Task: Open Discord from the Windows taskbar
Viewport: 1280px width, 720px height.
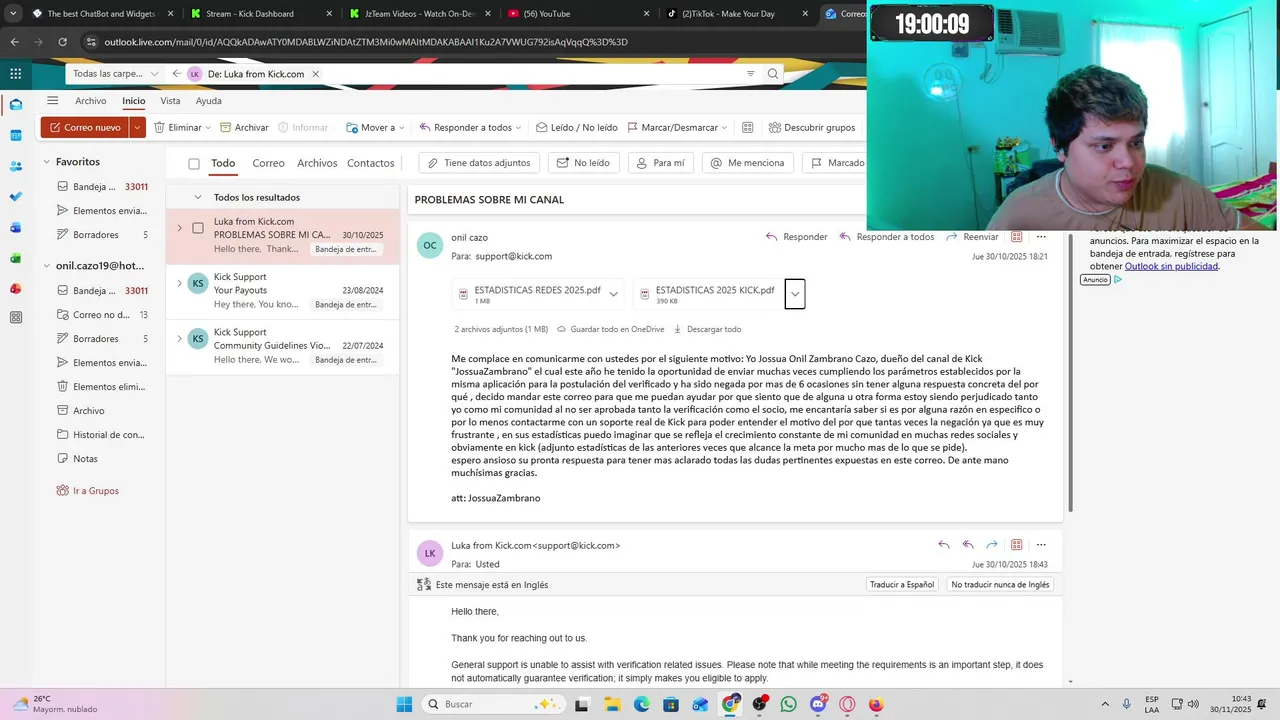Action: point(818,704)
